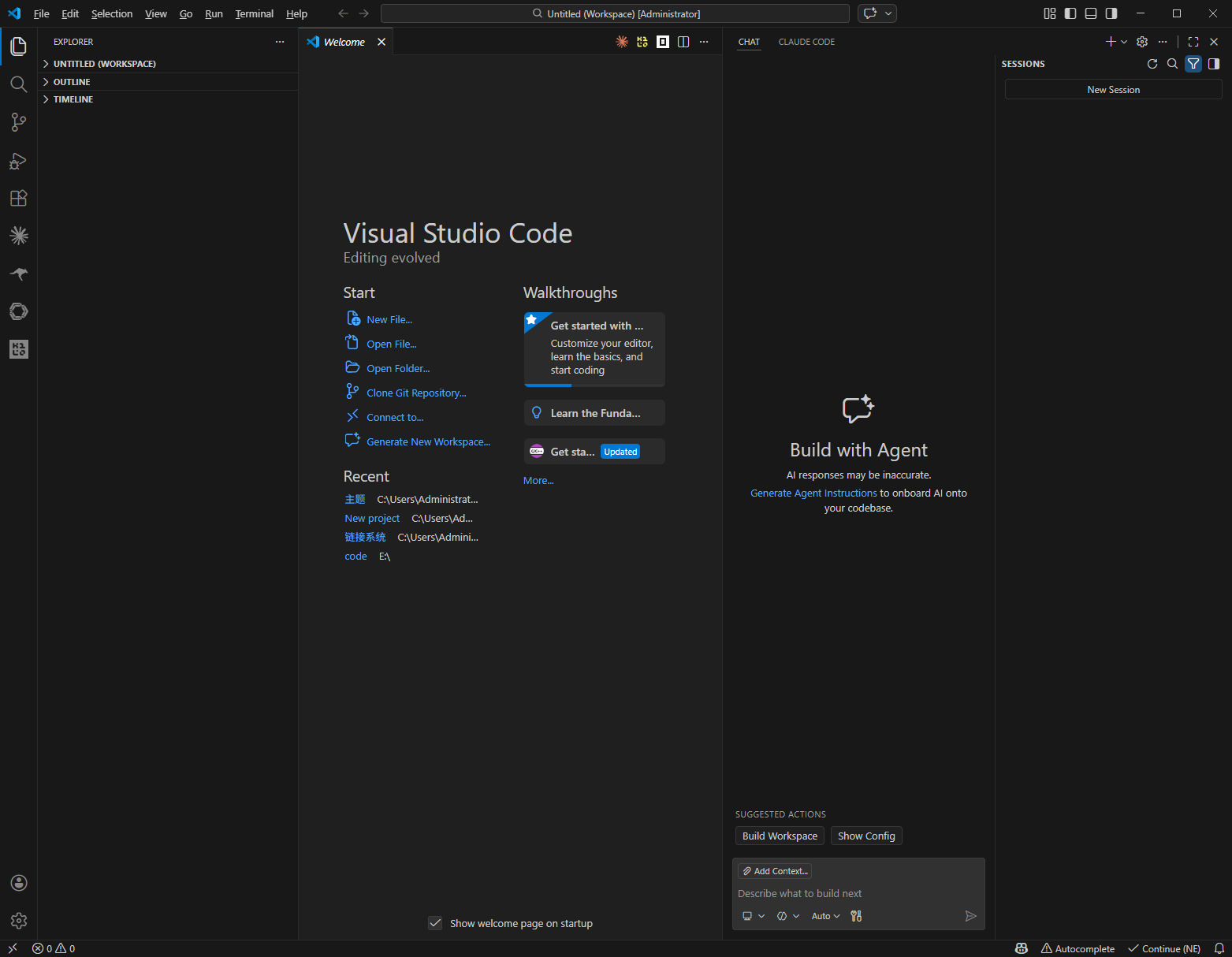Open the Extensions view
The height and width of the screenshot is (957, 1232).
coord(19,198)
